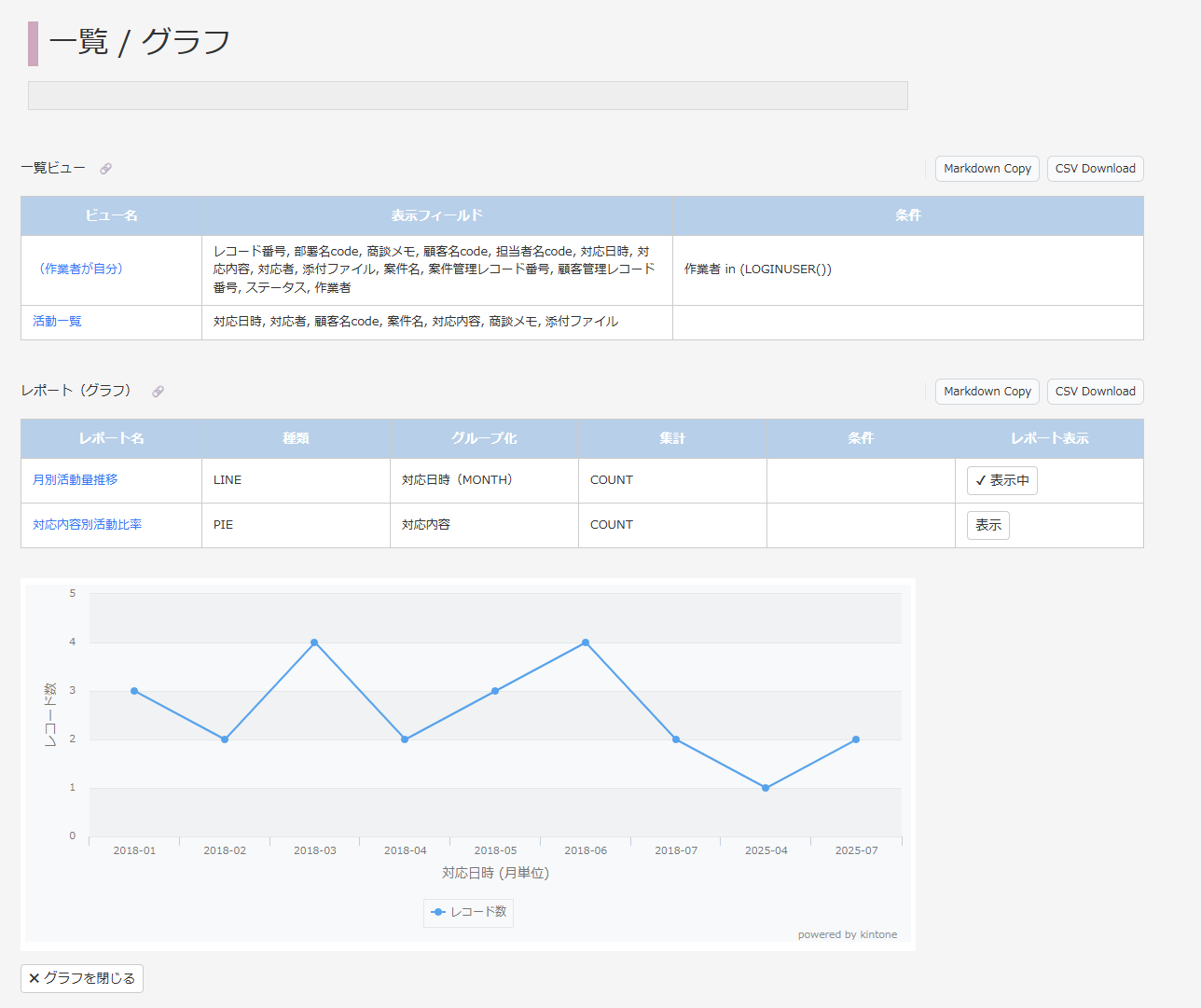Click the link icon beside 一覧ビュー heading

[105, 168]
